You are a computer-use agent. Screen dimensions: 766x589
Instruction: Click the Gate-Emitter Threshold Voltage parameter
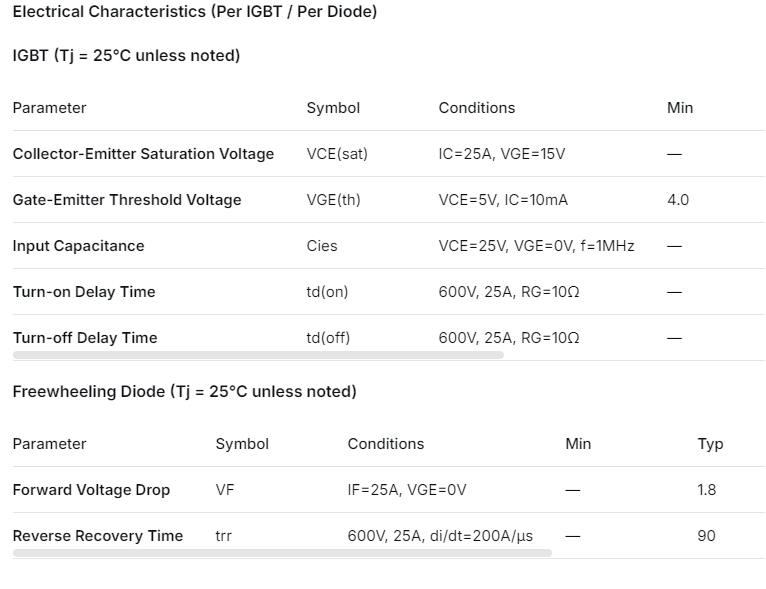coord(127,200)
